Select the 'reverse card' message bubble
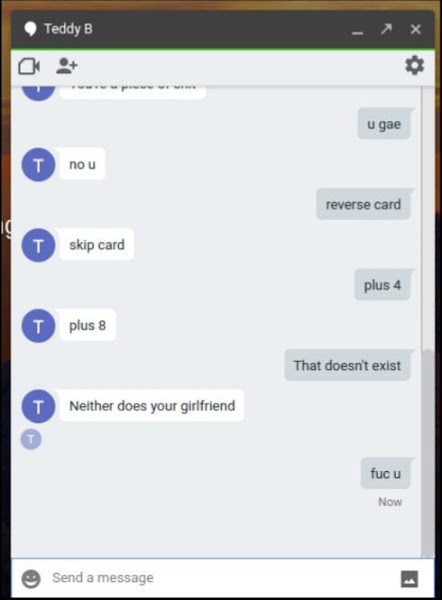 click(364, 204)
